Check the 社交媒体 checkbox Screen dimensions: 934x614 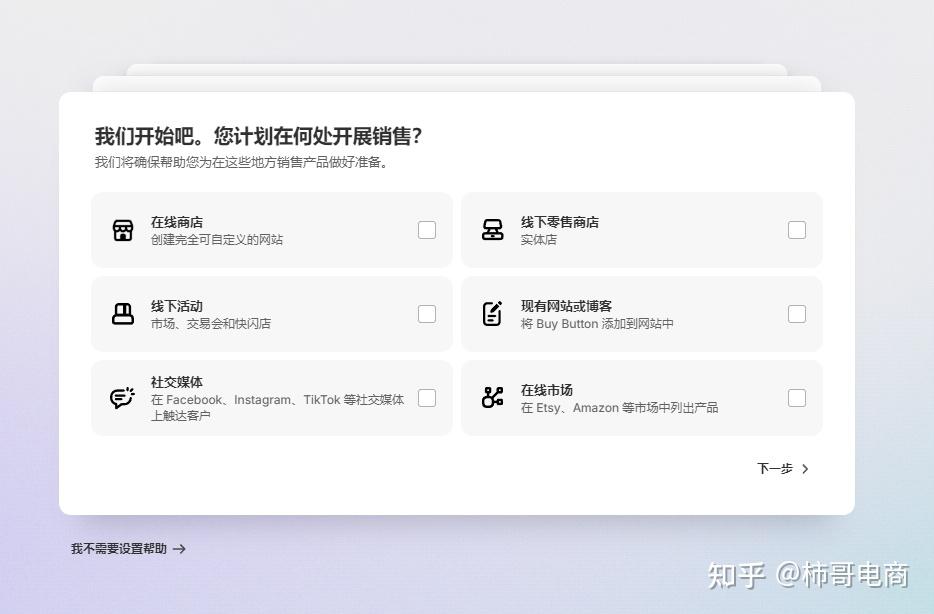pos(426,398)
